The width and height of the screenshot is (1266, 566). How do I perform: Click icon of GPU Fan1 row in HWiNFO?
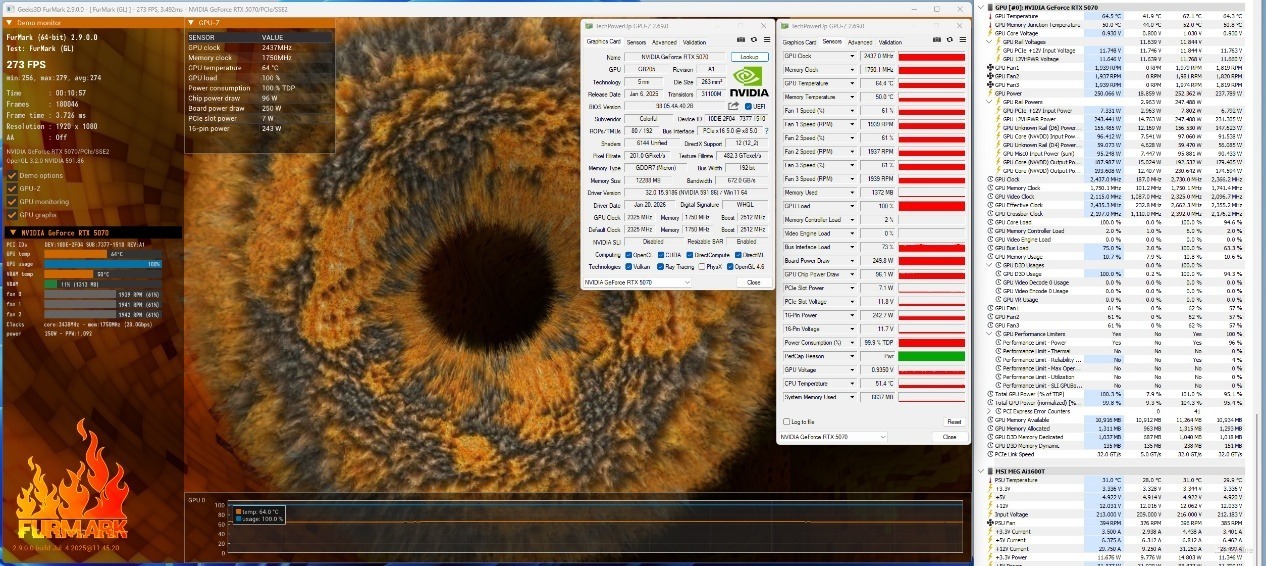[x=990, y=69]
